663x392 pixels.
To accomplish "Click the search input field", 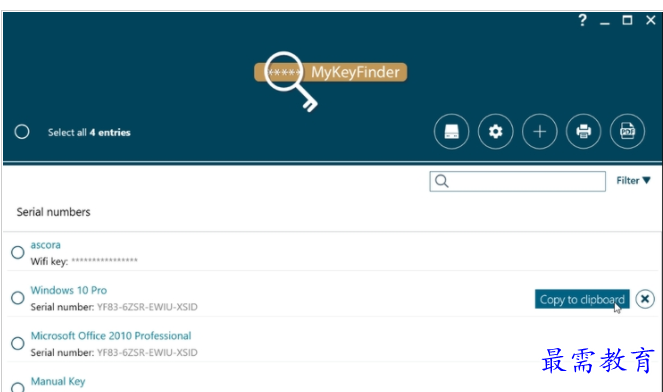I will click(x=518, y=181).
